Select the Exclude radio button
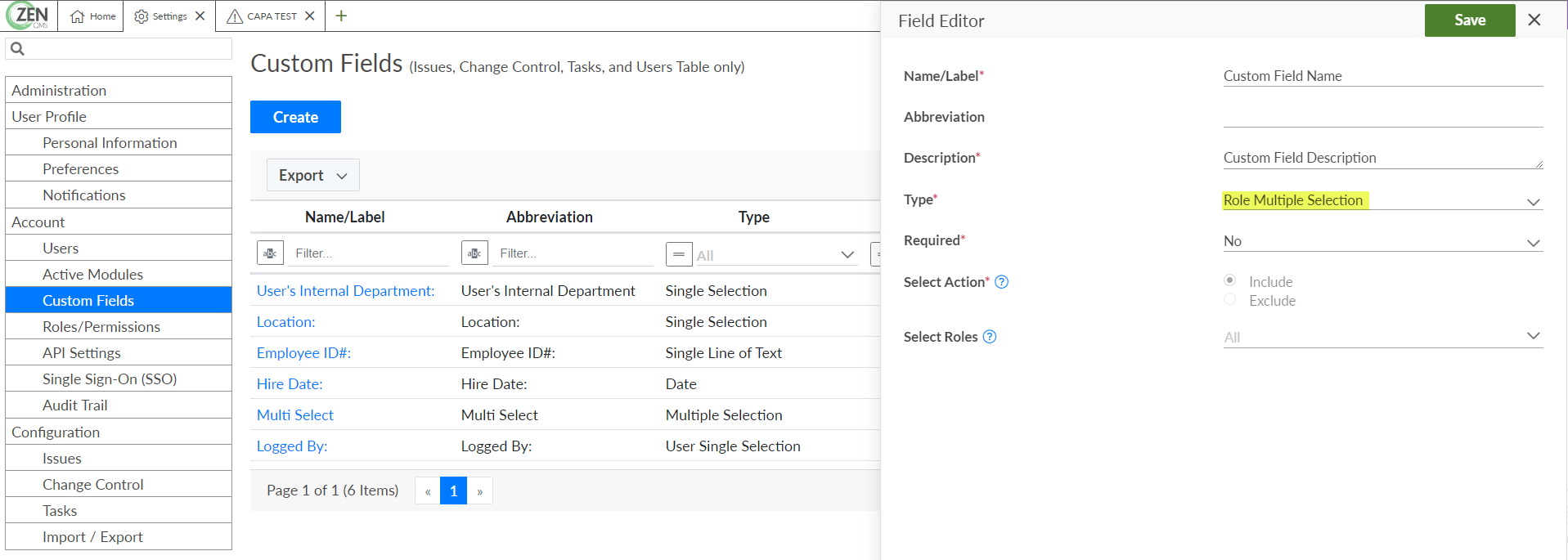 pos(1229,299)
